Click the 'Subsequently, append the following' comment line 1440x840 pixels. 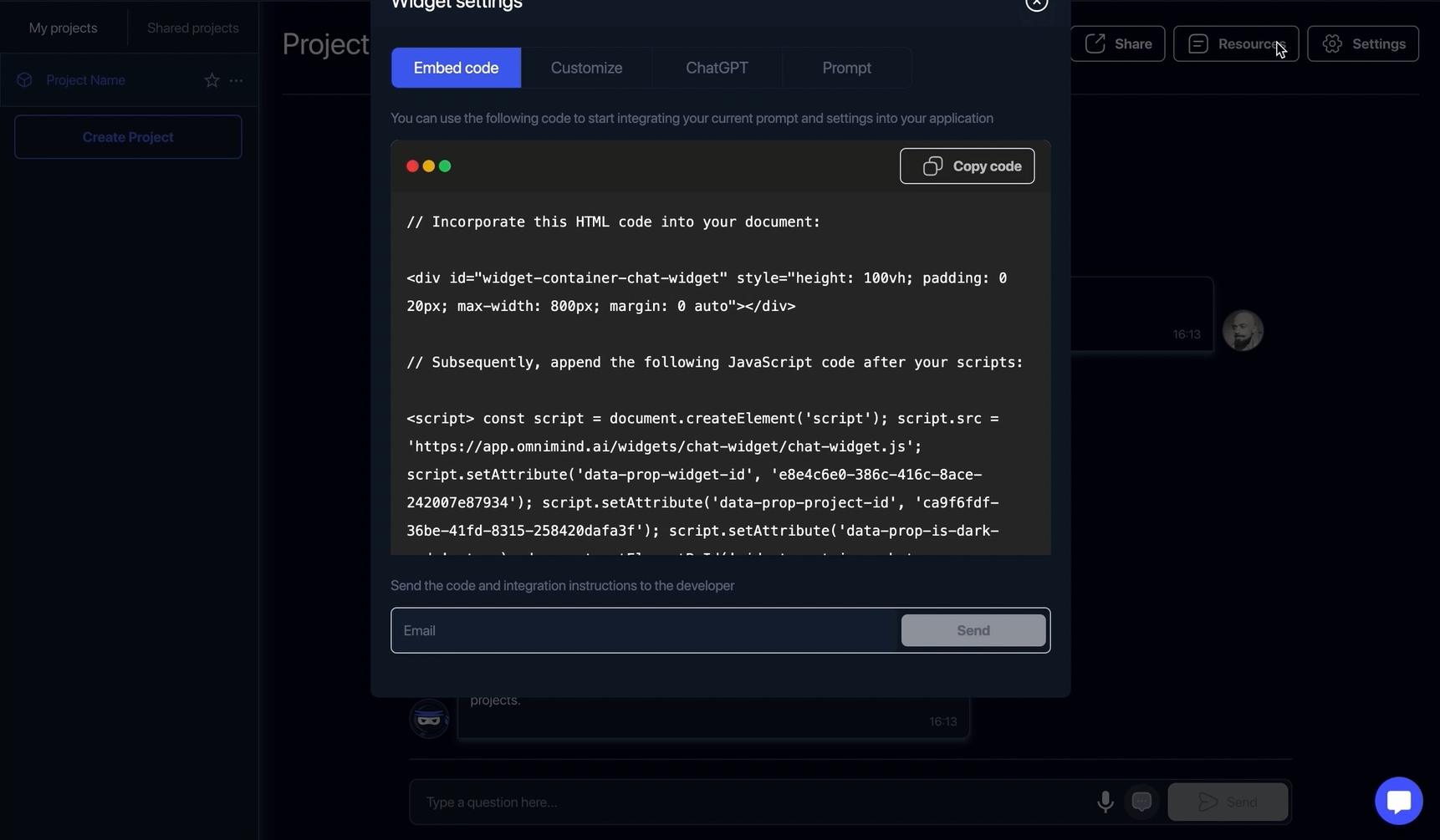[x=715, y=362]
